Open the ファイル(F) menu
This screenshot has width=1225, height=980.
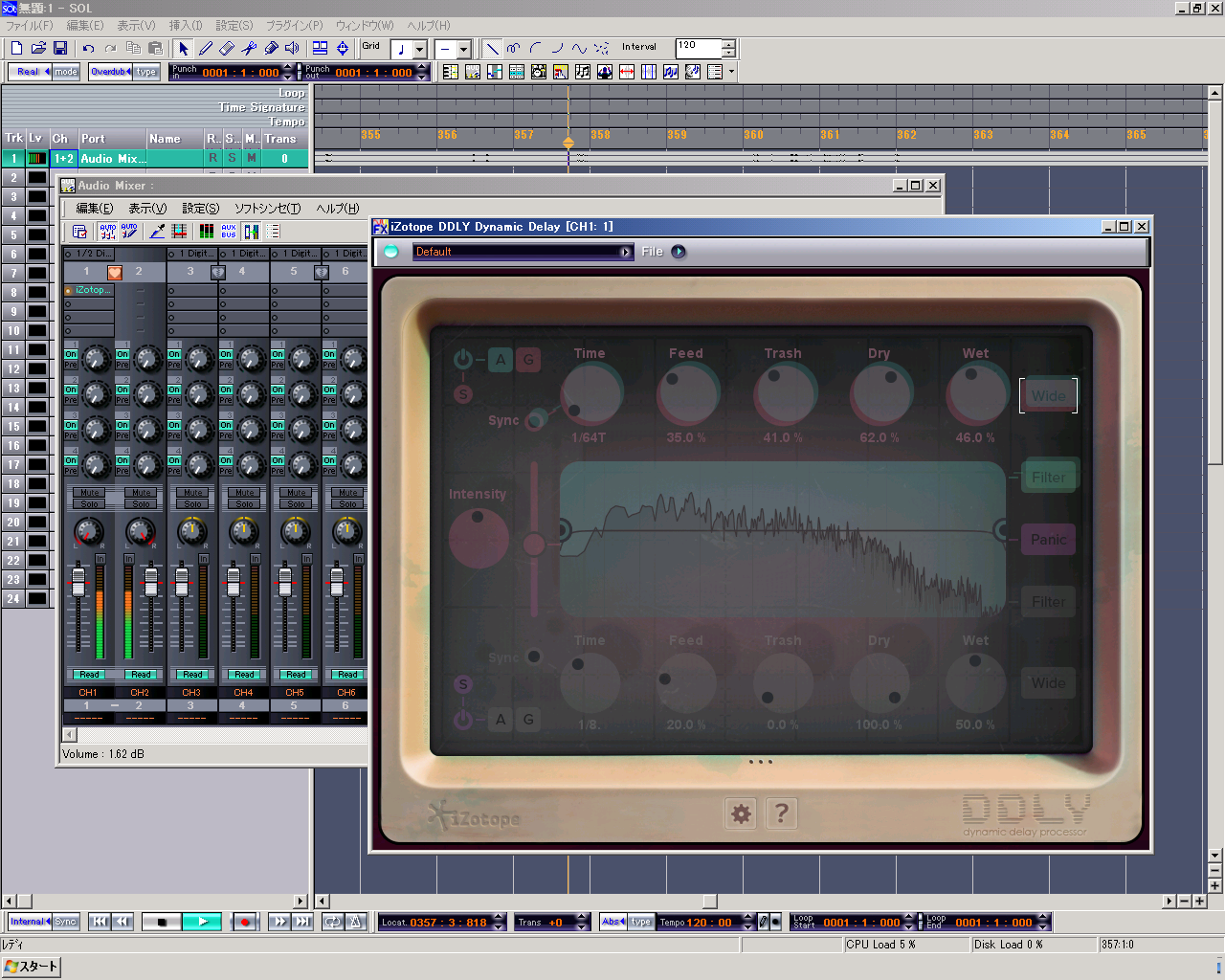pyautogui.click(x=30, y=26)
